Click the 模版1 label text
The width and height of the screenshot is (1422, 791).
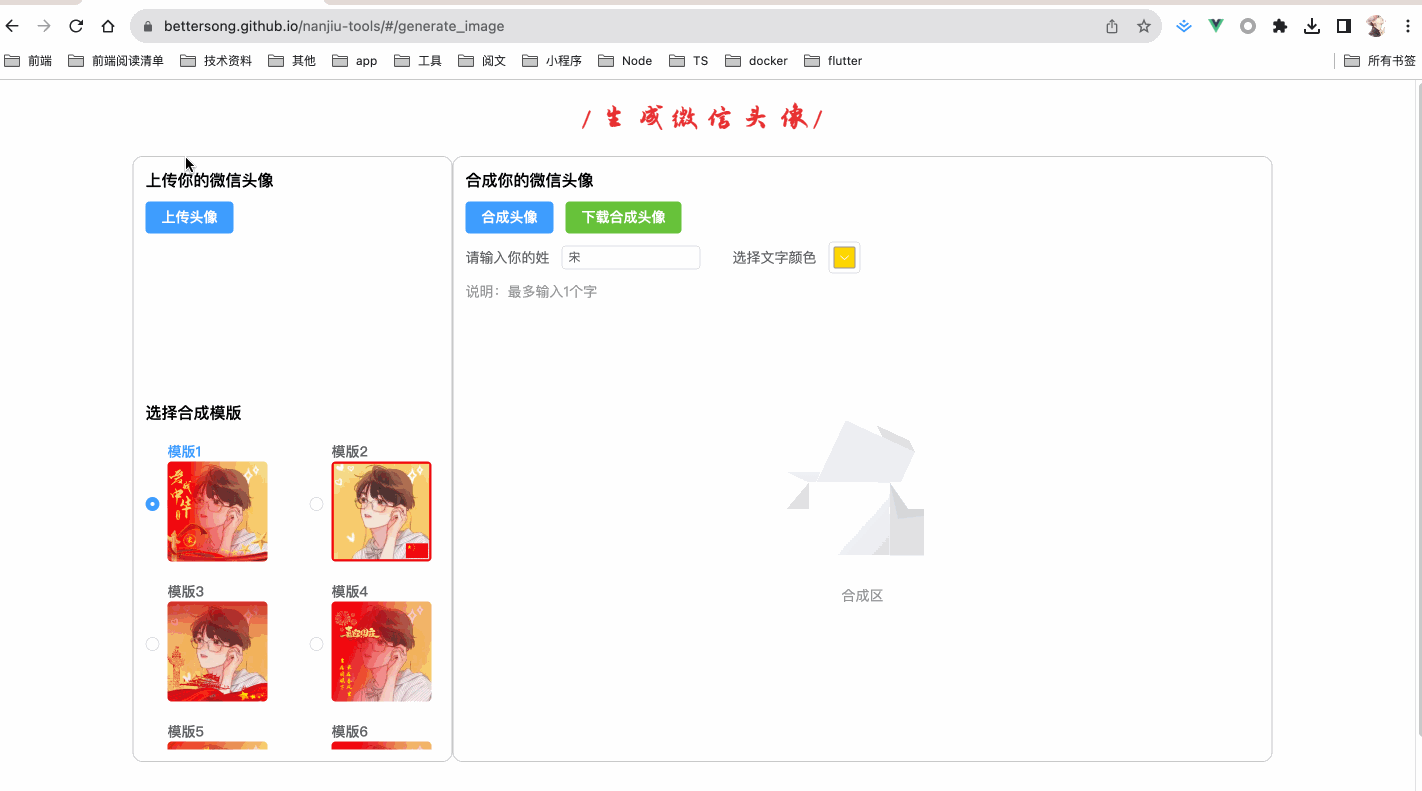185,452
